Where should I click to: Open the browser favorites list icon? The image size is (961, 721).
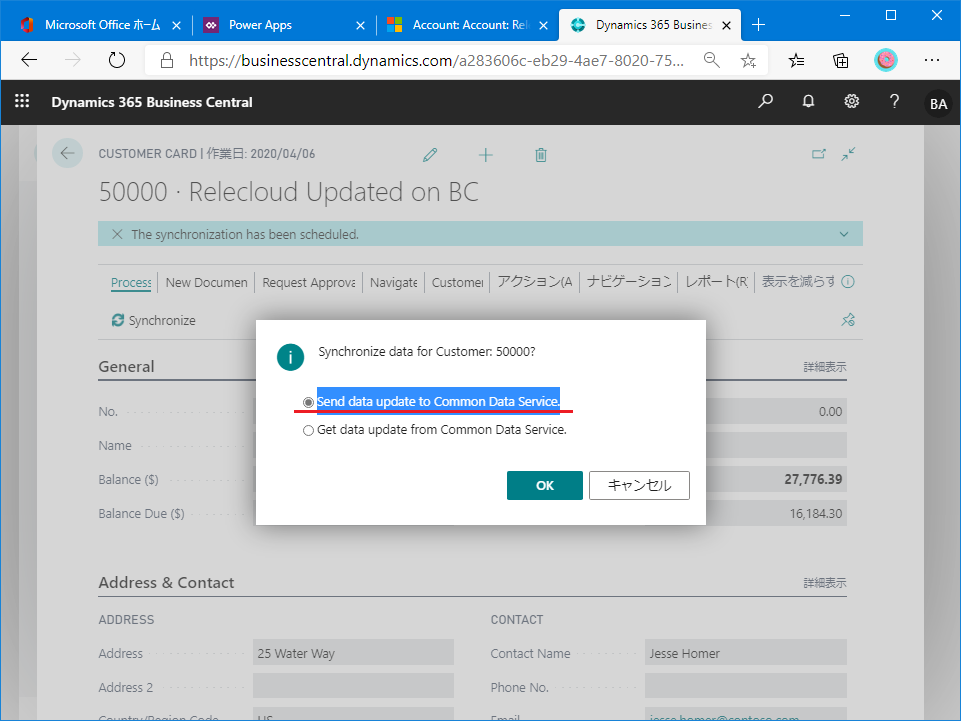click(x=797, y=60)
